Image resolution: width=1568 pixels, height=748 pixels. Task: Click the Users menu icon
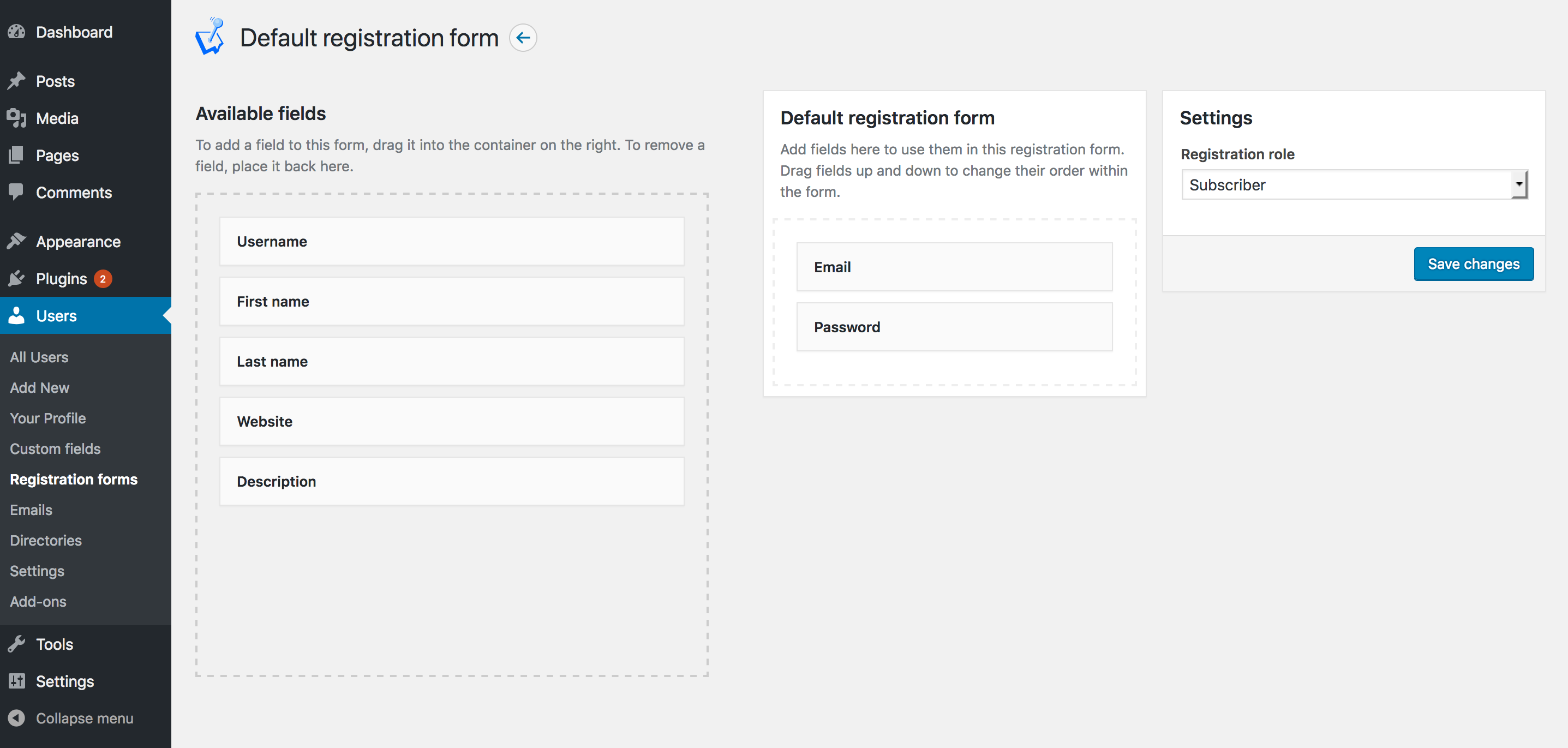click(18, 316)
